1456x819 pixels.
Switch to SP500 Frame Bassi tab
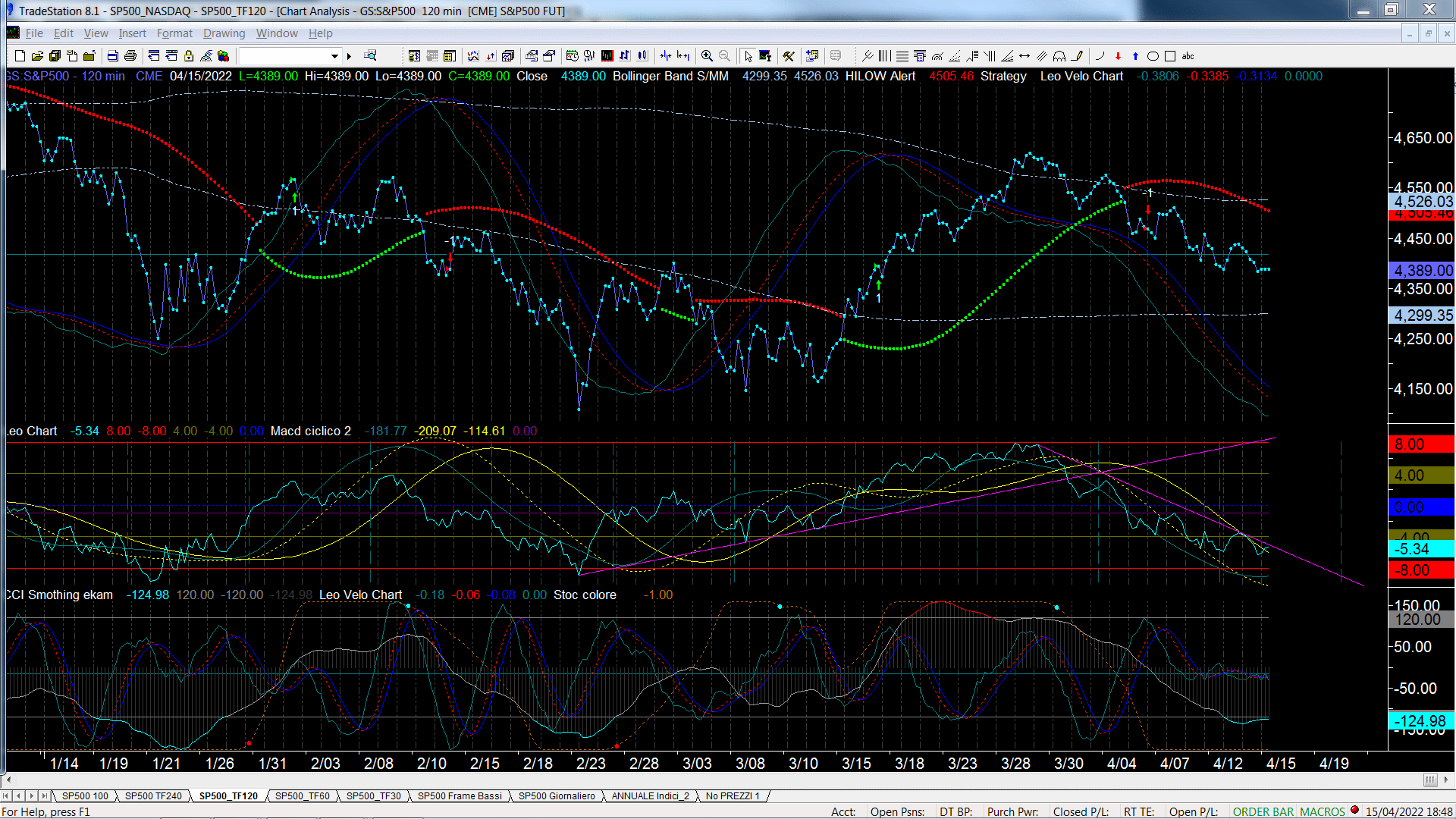pyautogui.click(x=460, y=795)
